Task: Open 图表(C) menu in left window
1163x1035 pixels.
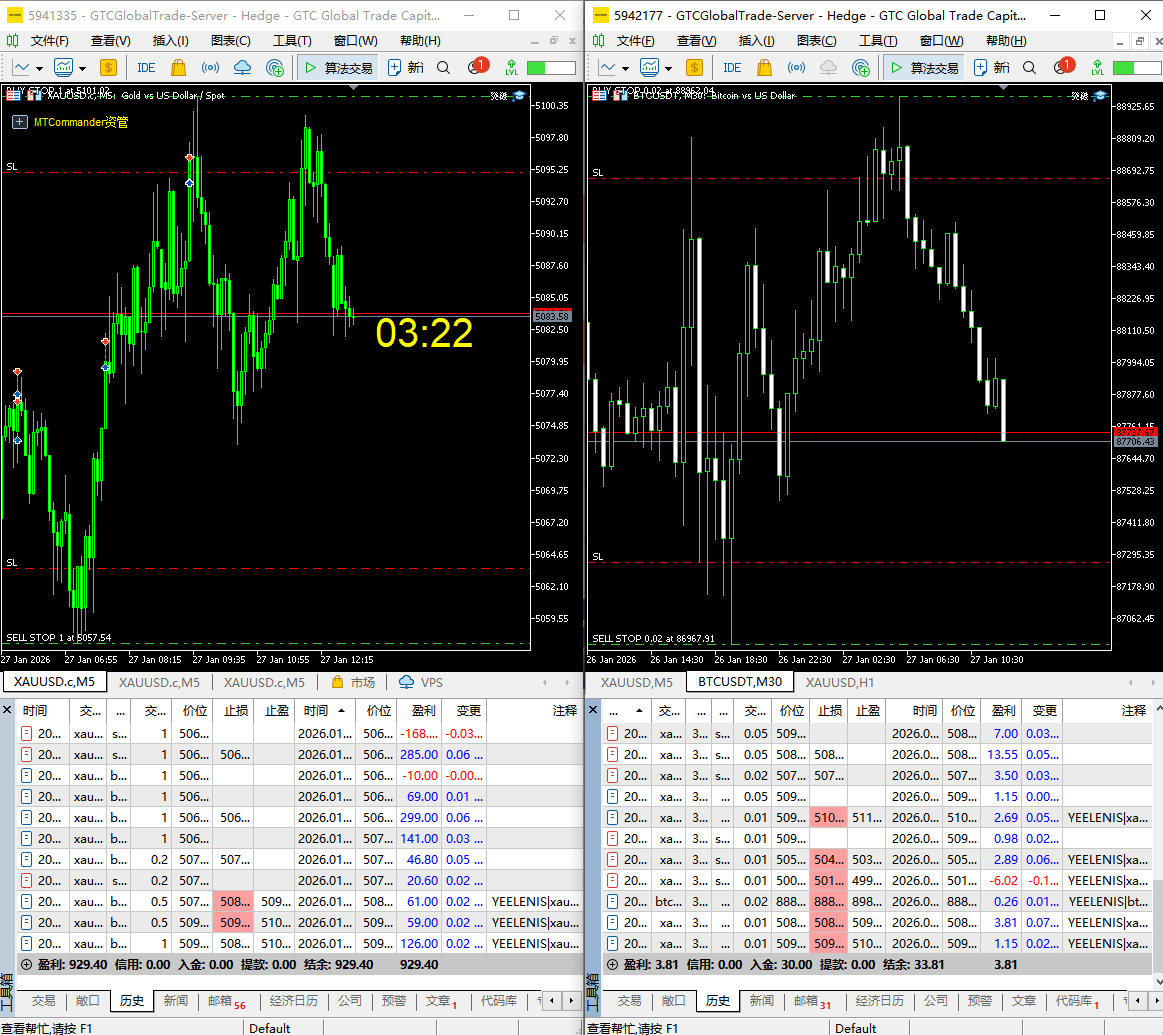Action: click(231, 41)
